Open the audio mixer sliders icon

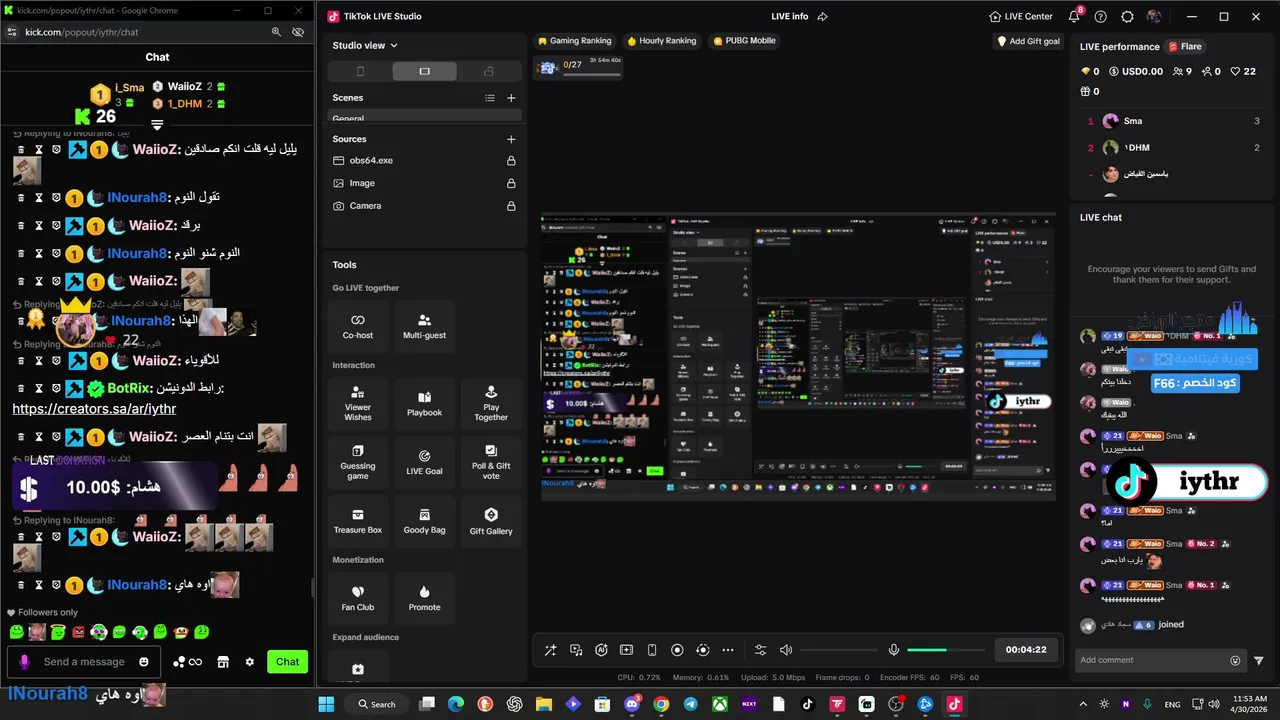point(760,650)
